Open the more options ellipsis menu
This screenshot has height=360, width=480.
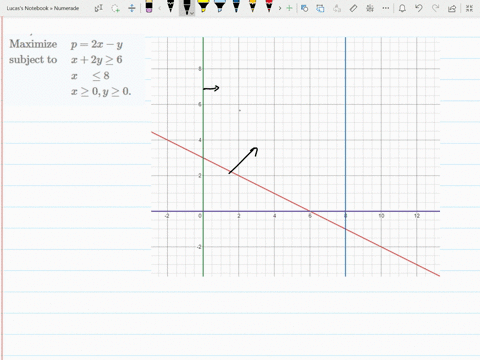coord(386,8)
